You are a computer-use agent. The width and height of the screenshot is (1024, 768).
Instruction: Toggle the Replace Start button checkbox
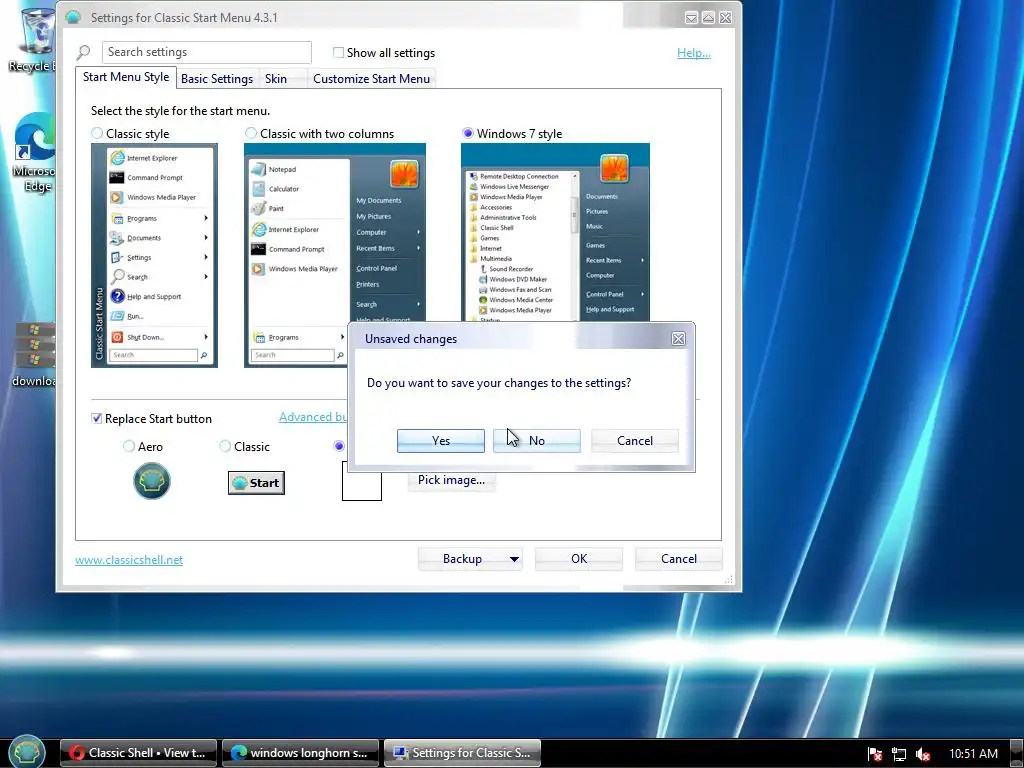[97, 419]
